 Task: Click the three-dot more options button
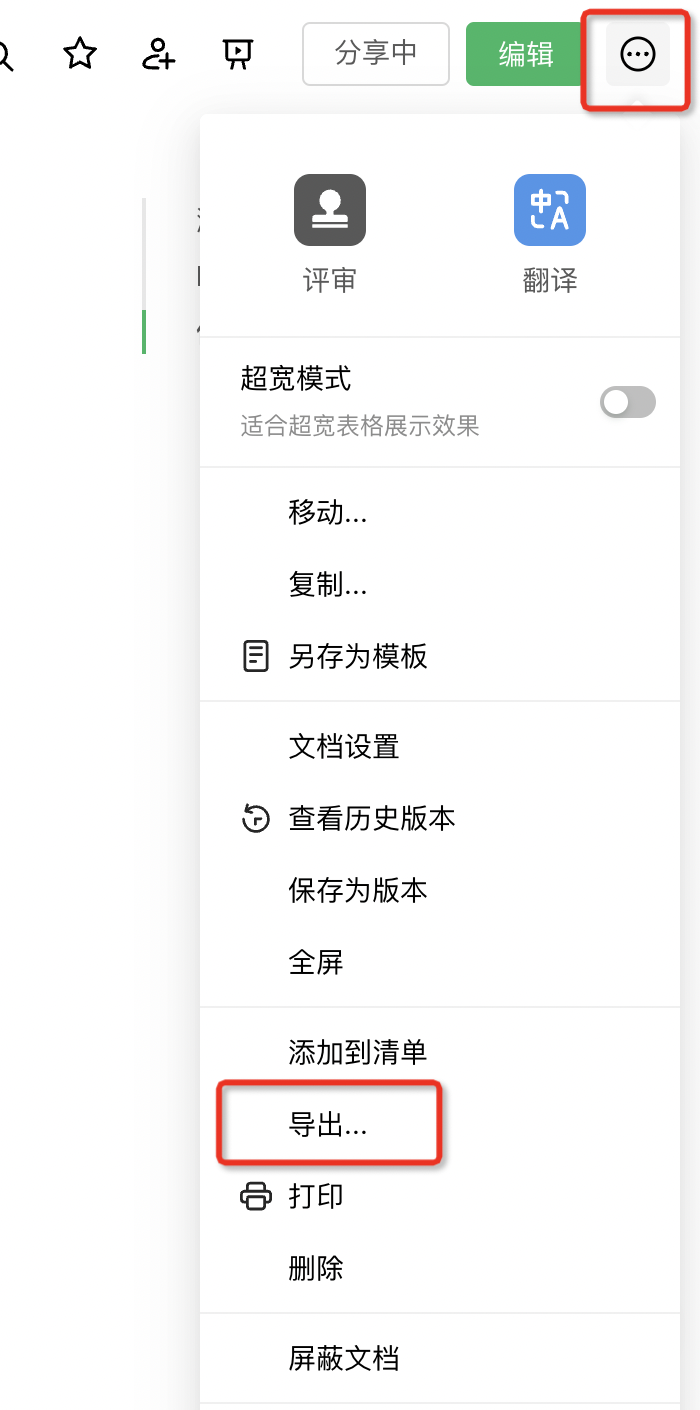(x=638, y=55)
